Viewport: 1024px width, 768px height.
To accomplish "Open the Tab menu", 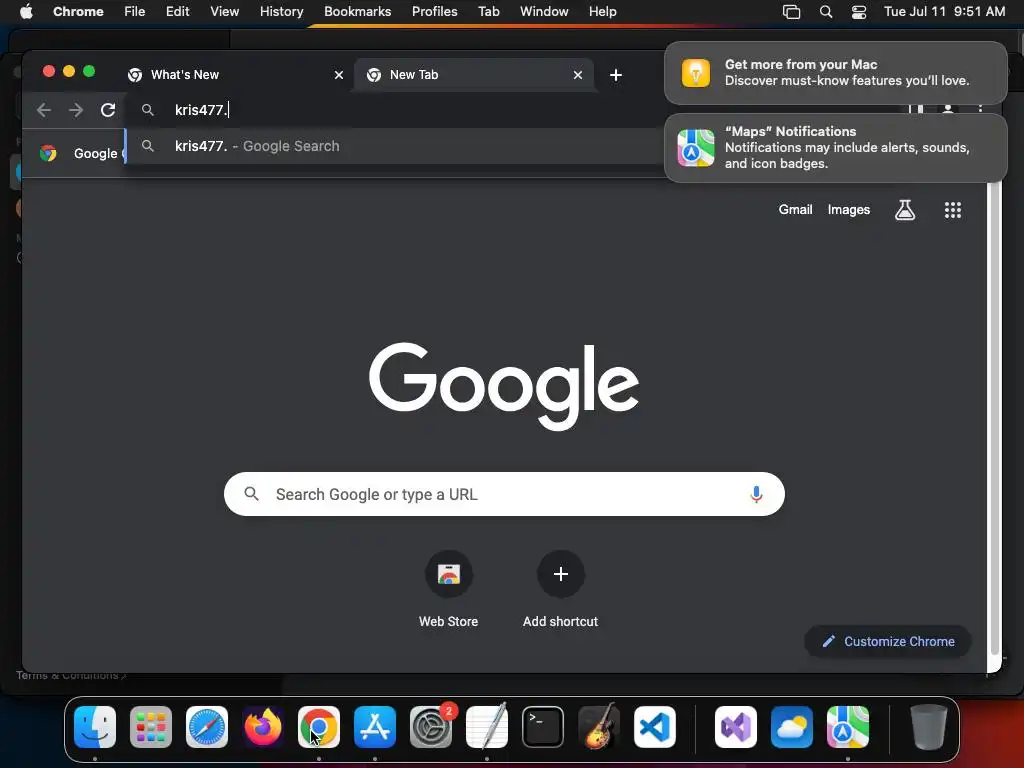I will 488,12.
